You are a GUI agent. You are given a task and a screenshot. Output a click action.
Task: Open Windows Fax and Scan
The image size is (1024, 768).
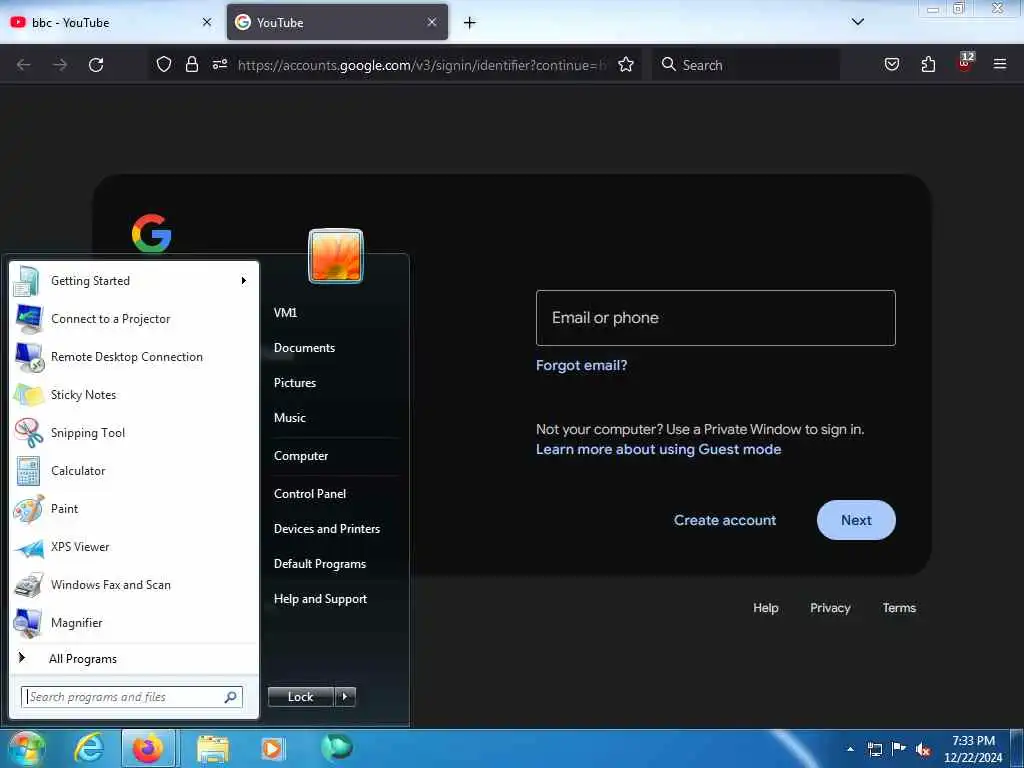coord(134,584)
